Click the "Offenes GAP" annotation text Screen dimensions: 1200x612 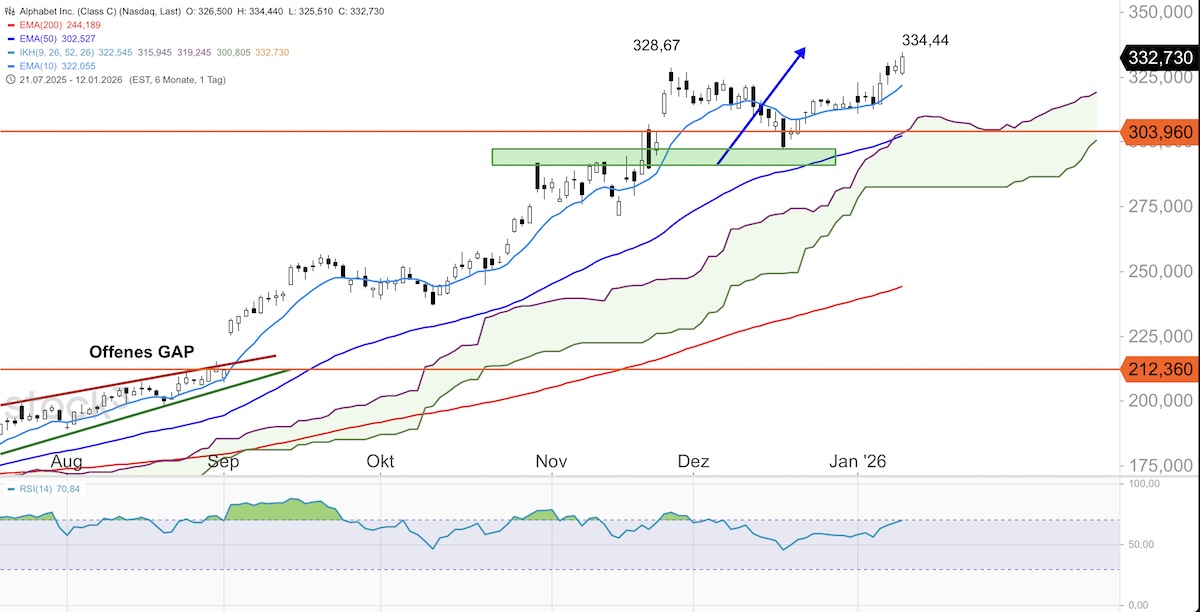coord(142,352)
